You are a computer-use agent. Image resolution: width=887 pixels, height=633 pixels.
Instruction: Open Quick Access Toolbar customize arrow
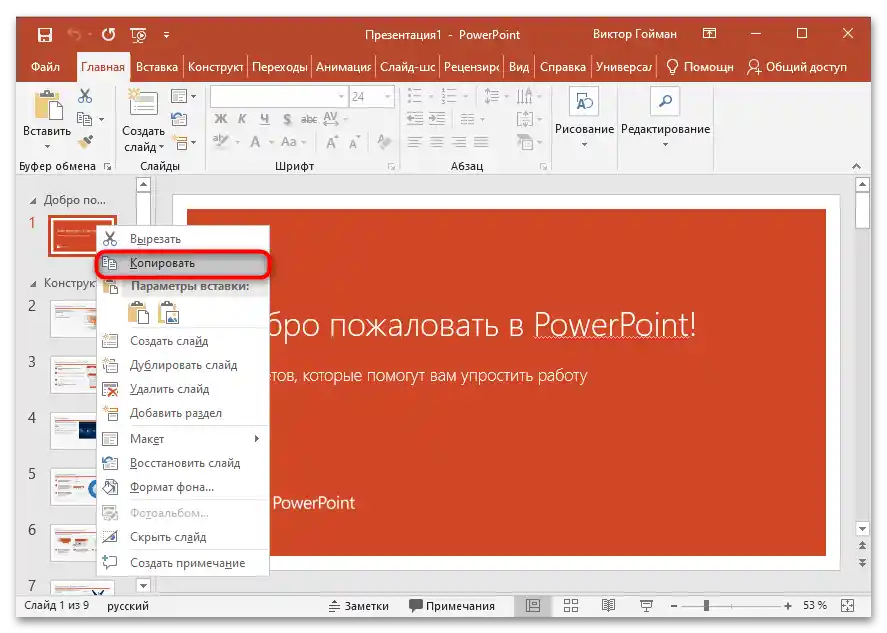[166, 35]
